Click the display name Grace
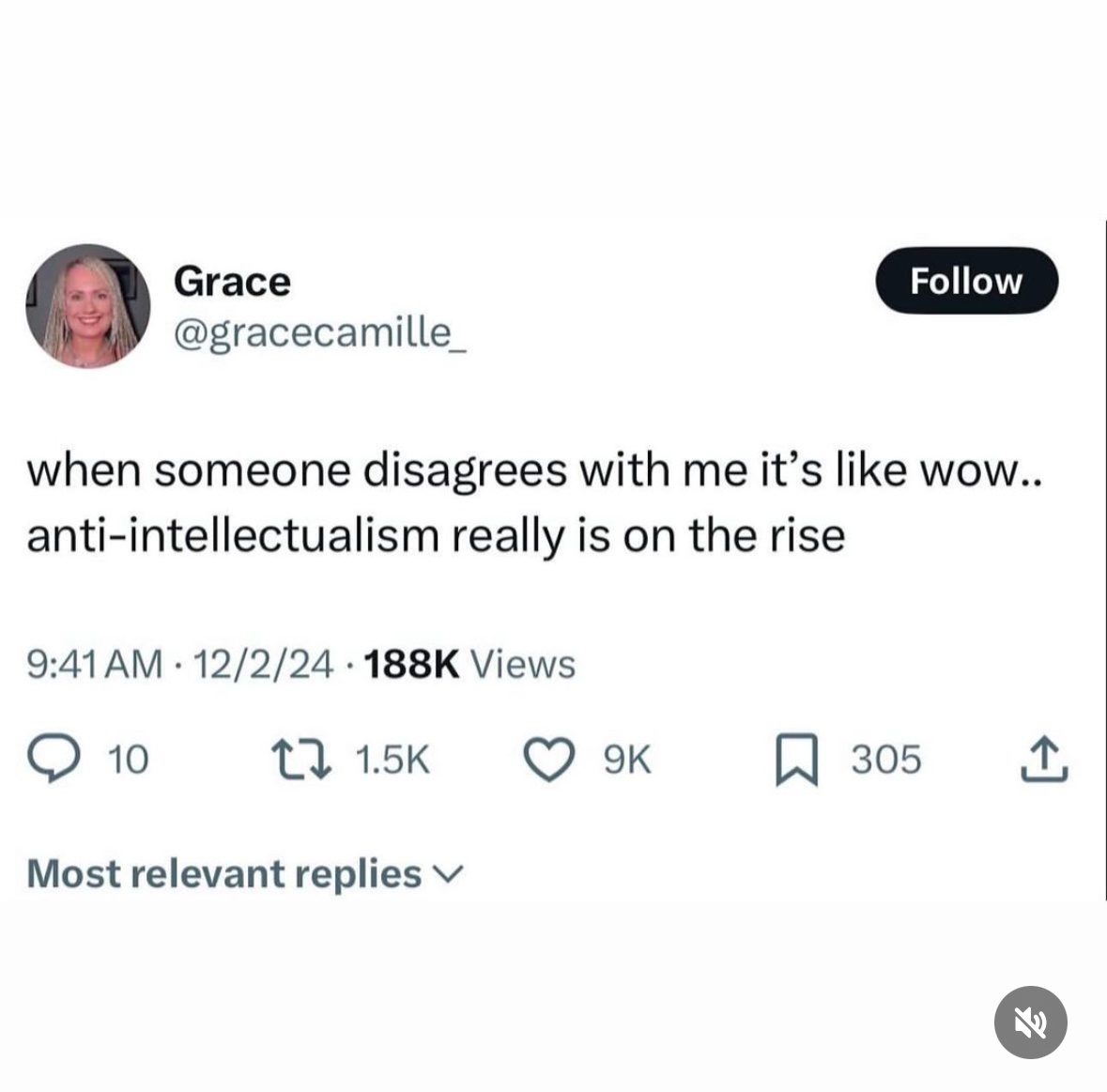 tap(232, 281)
